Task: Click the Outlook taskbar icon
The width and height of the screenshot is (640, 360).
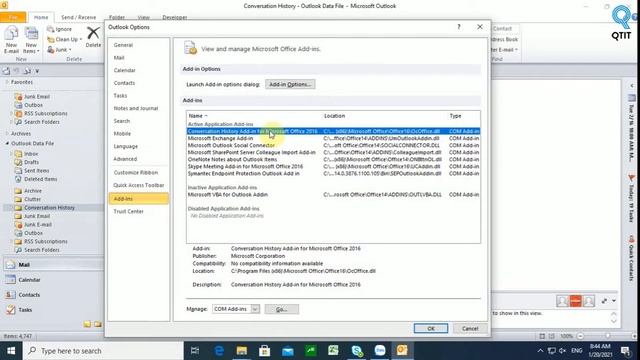Action: [x=402, y=351]
